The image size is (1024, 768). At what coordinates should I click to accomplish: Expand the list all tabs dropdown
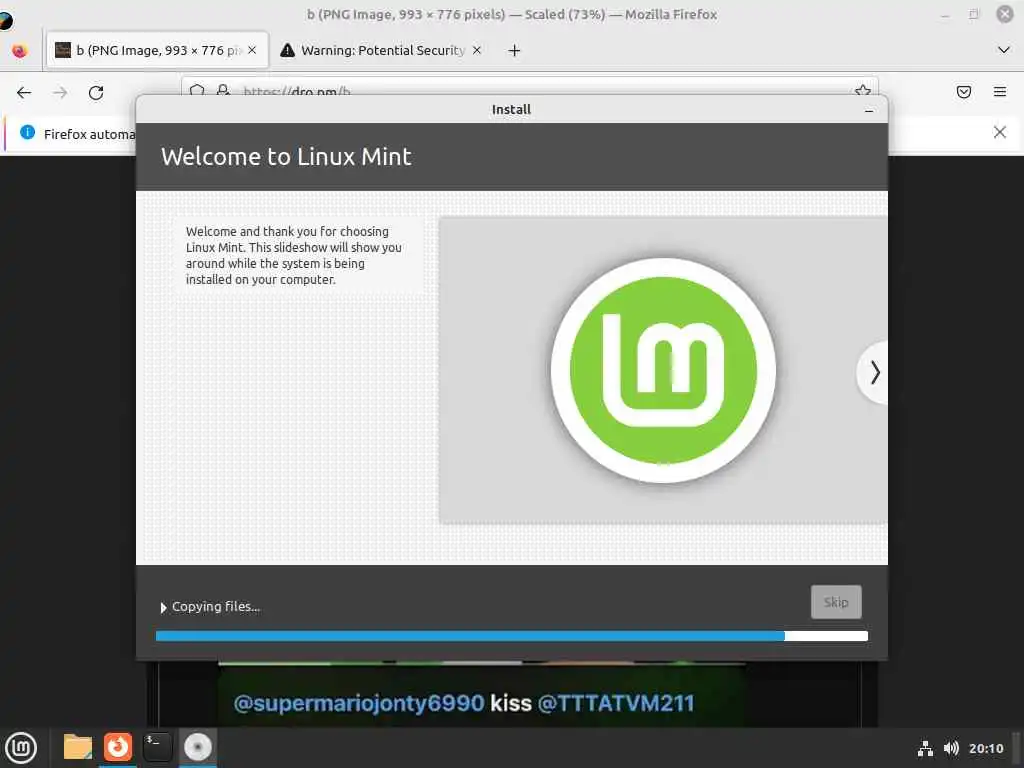1004,50
